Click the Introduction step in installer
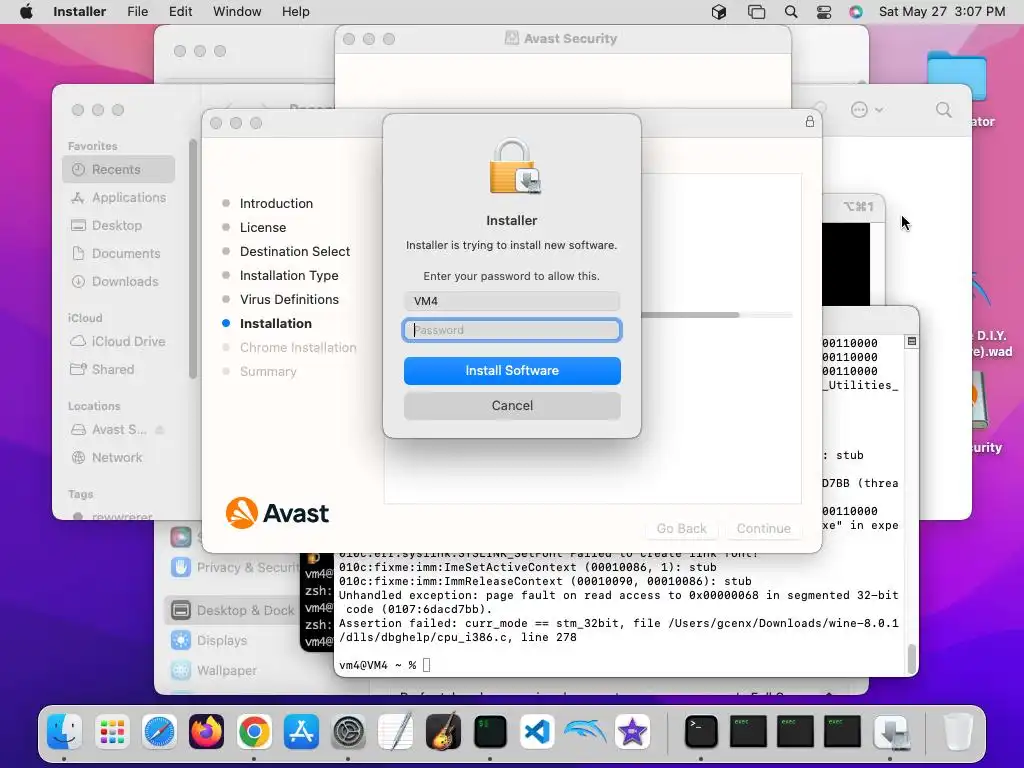Viewport: 1024px width, 768px height. pyautogui.click(x=276, y=204)
